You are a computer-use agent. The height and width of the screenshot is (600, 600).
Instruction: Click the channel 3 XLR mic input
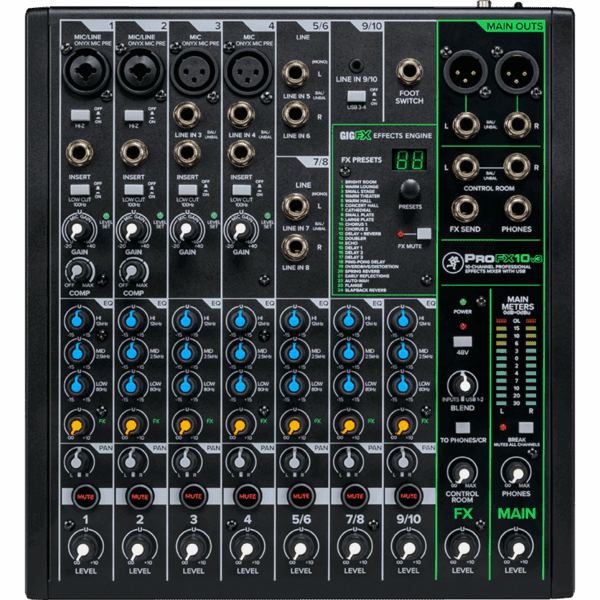188,73
